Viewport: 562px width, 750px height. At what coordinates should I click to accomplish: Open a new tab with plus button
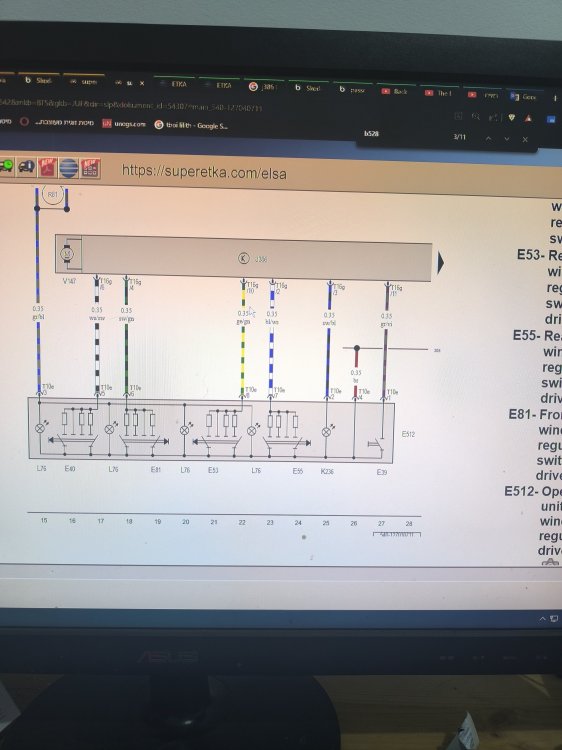555,98
